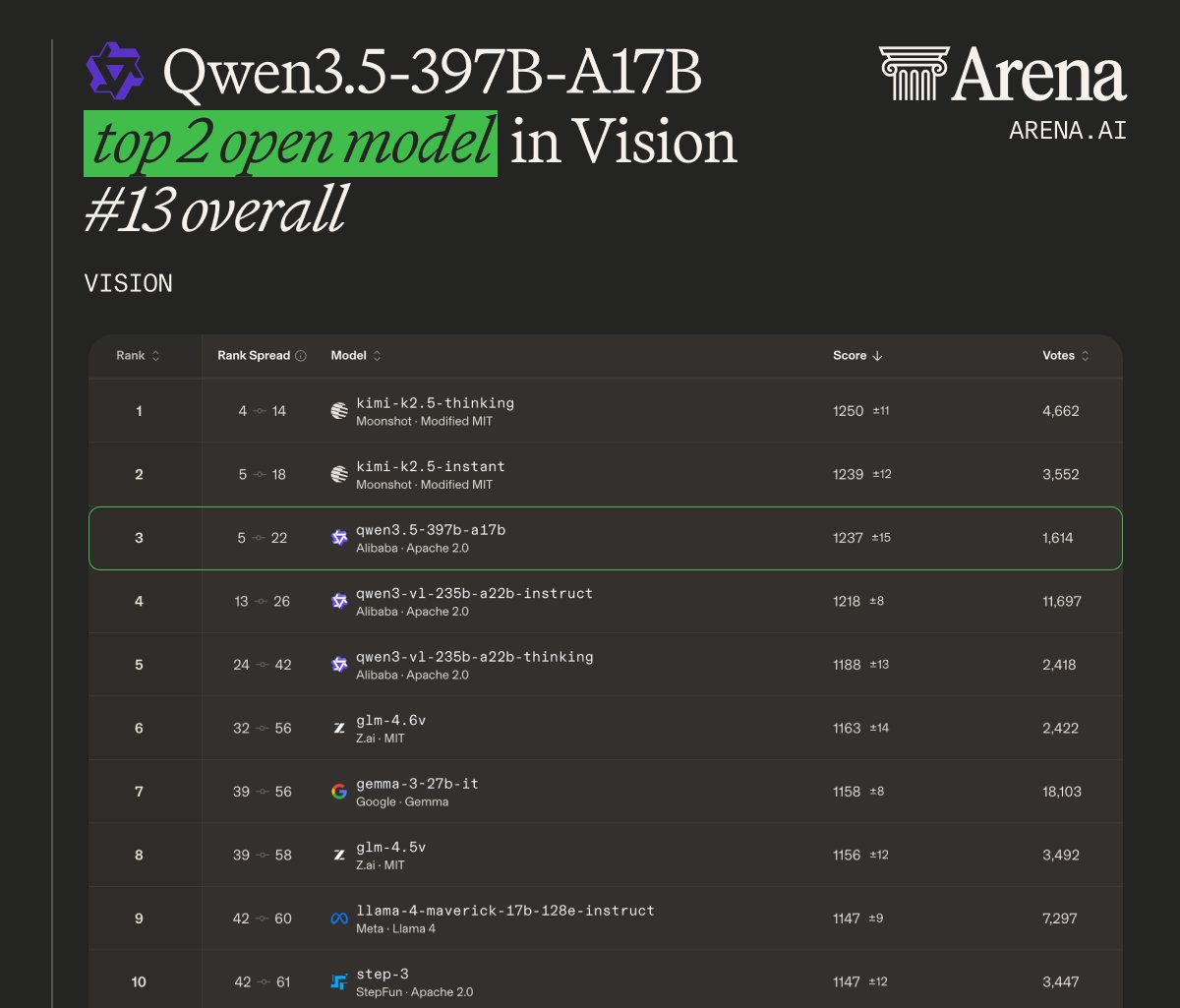Image resolution: width=1180 pixels, height=1008 pixels.
Task: Click the Moonshot icon beside kimi-k2.5-thinking
Action: point(338,410)
